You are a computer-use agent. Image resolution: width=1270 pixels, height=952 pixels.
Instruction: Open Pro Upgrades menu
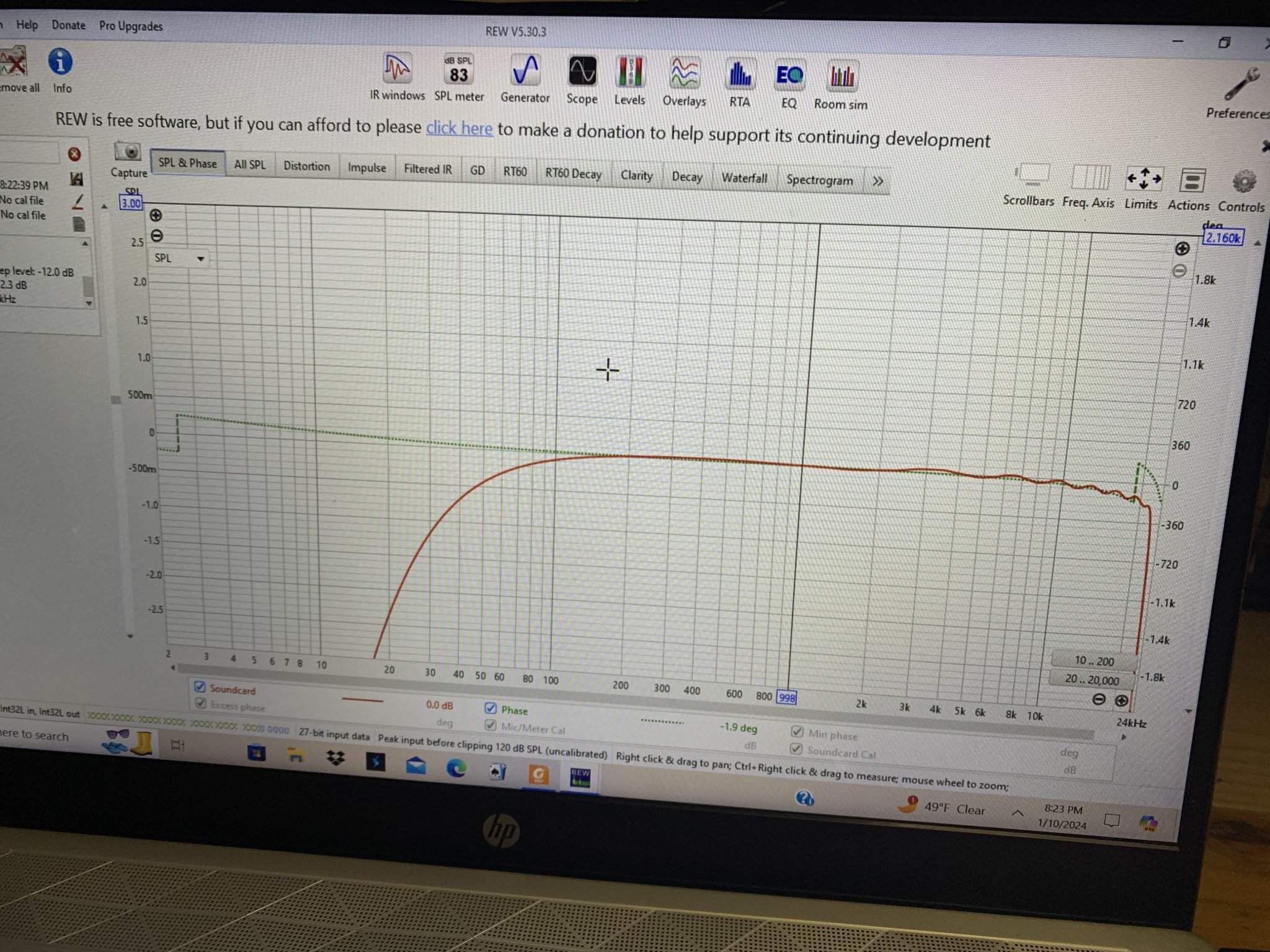click(x=131, y=26)
